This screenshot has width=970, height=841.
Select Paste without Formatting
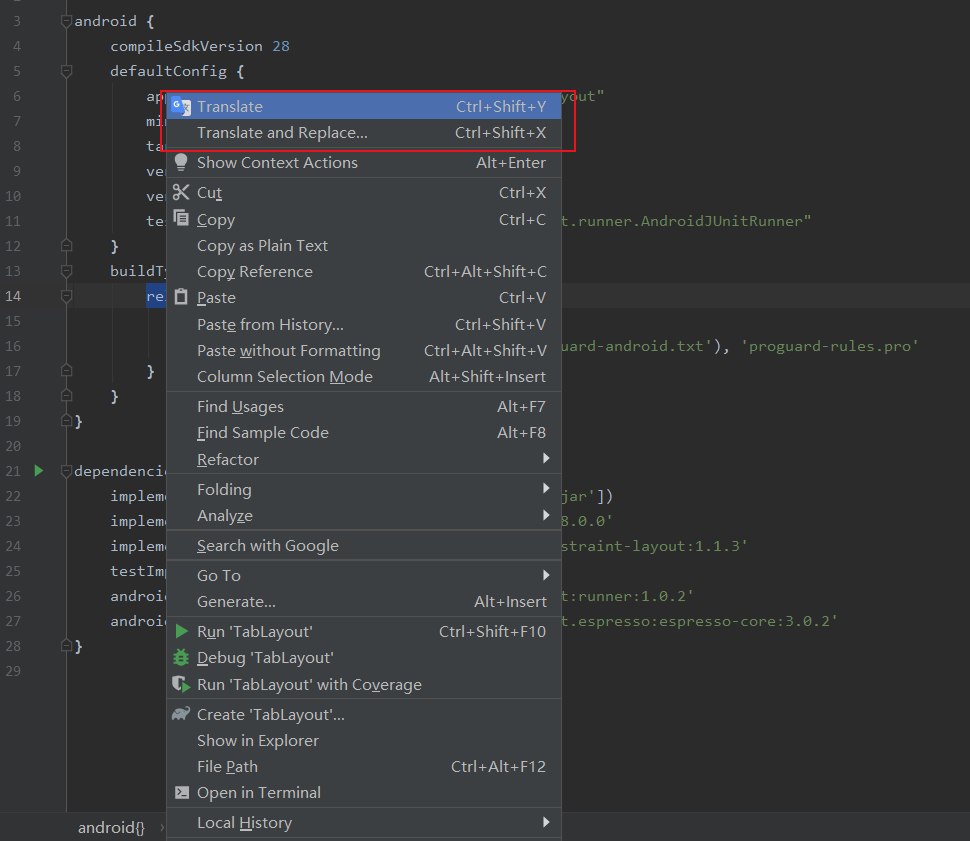click(364, 351)
